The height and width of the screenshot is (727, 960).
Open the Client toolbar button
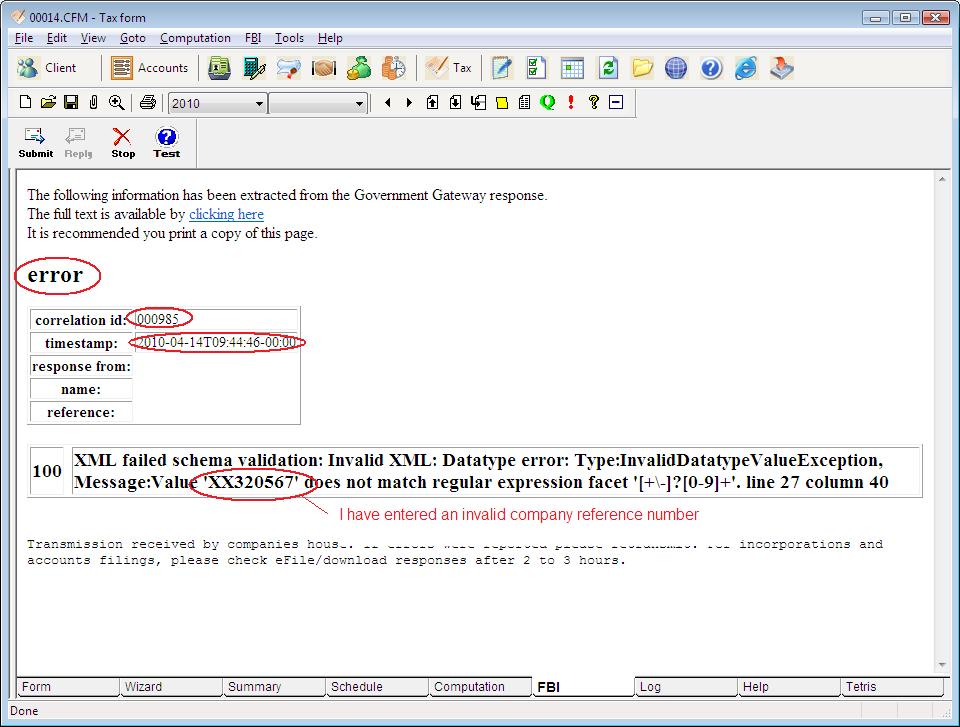47,68
